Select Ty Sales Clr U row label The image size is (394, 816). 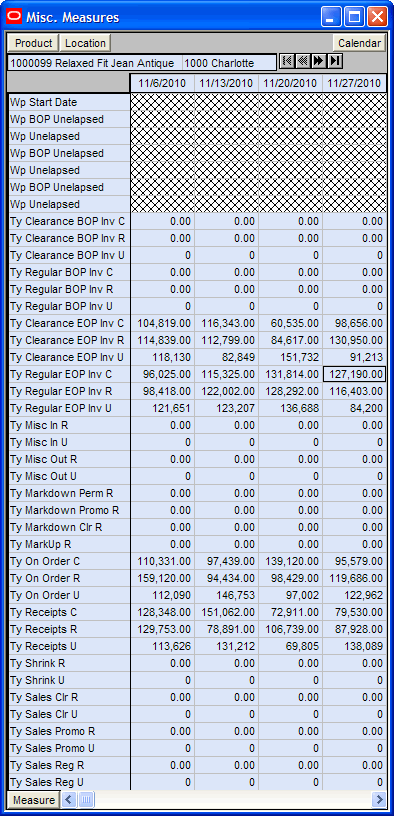(69, 715)
